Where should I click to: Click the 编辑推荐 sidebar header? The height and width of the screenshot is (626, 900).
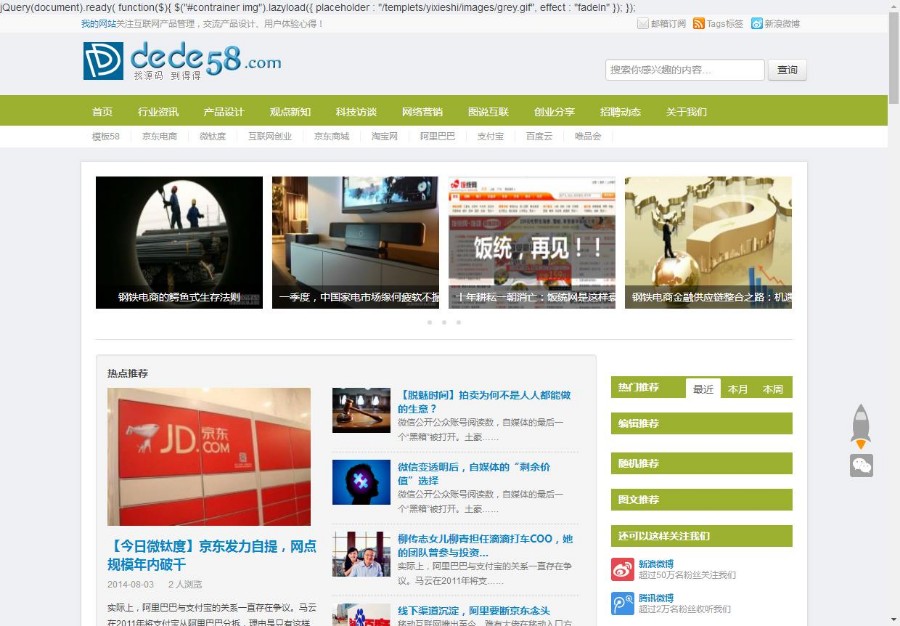(701, 423)
